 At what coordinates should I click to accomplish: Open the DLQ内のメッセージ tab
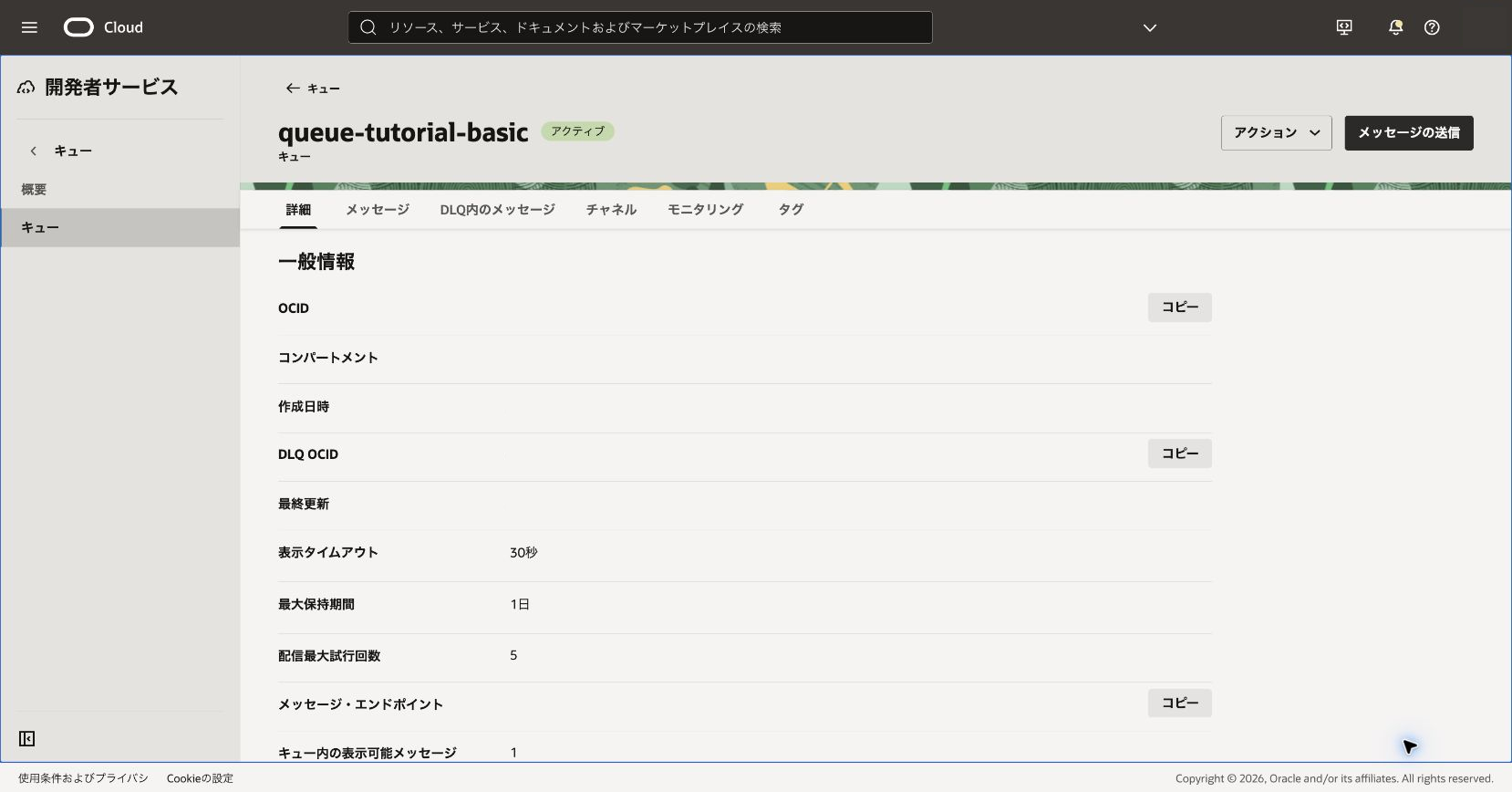click(497, 209)
